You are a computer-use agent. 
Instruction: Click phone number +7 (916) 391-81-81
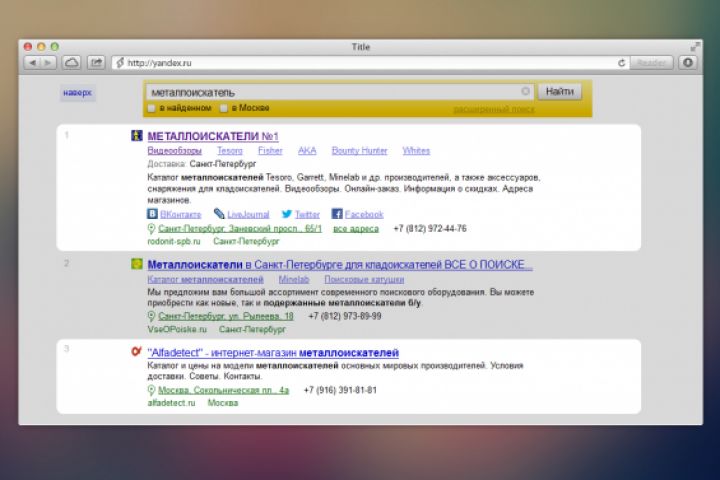tap(340, 390)
